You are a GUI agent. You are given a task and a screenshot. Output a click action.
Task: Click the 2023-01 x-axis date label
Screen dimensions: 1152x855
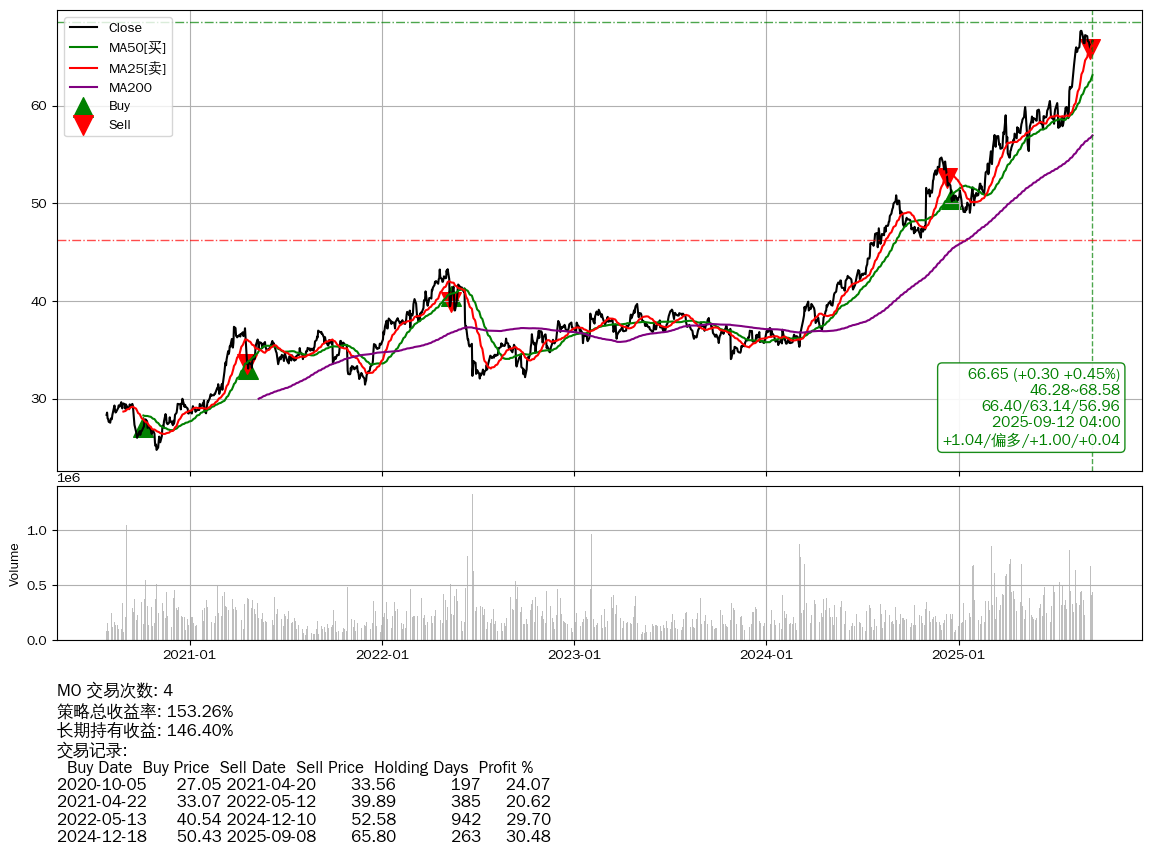click(574, 655)
